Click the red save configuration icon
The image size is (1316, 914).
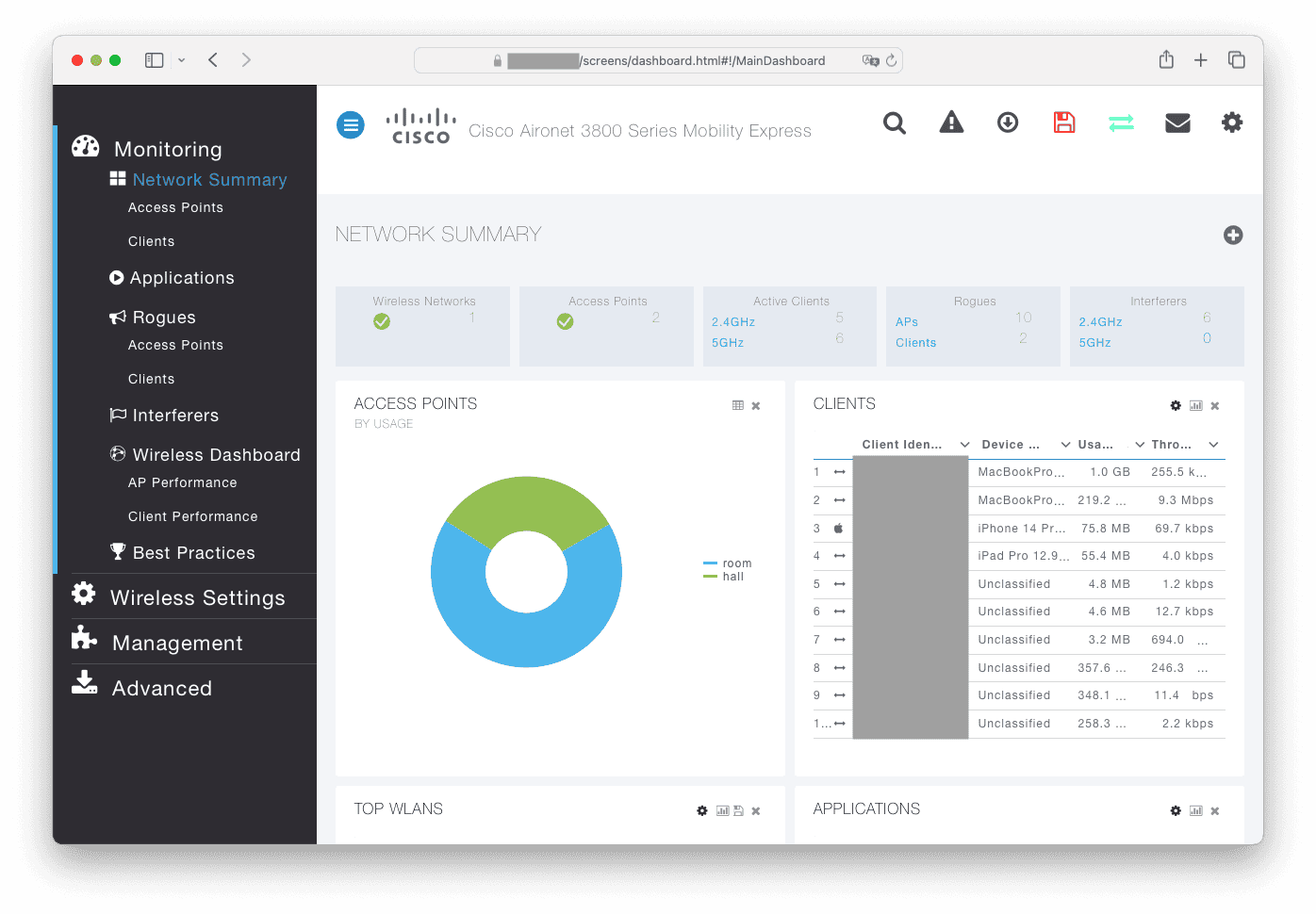1064,122
